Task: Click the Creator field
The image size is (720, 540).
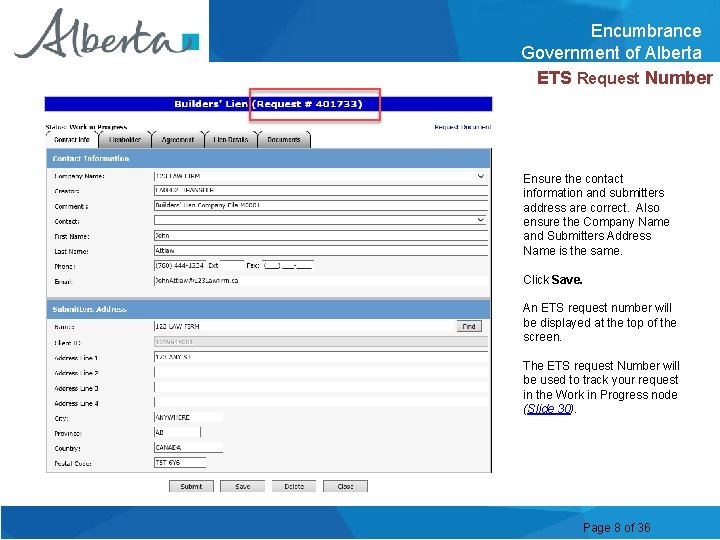Action: pyautogui.click(x=321, y=191)
